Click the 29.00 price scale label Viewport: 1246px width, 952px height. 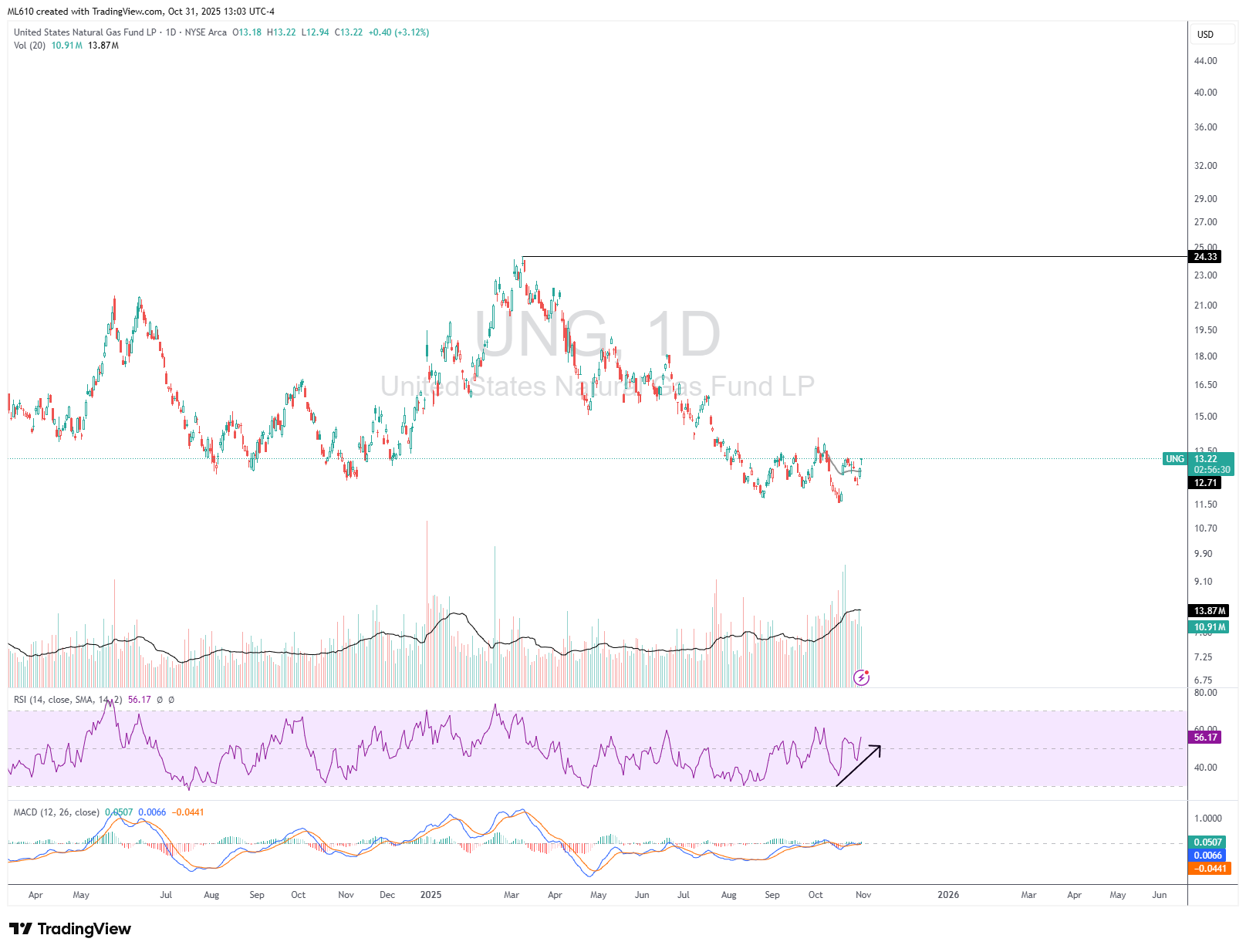pyautogui.click(x=1205, y=199)
